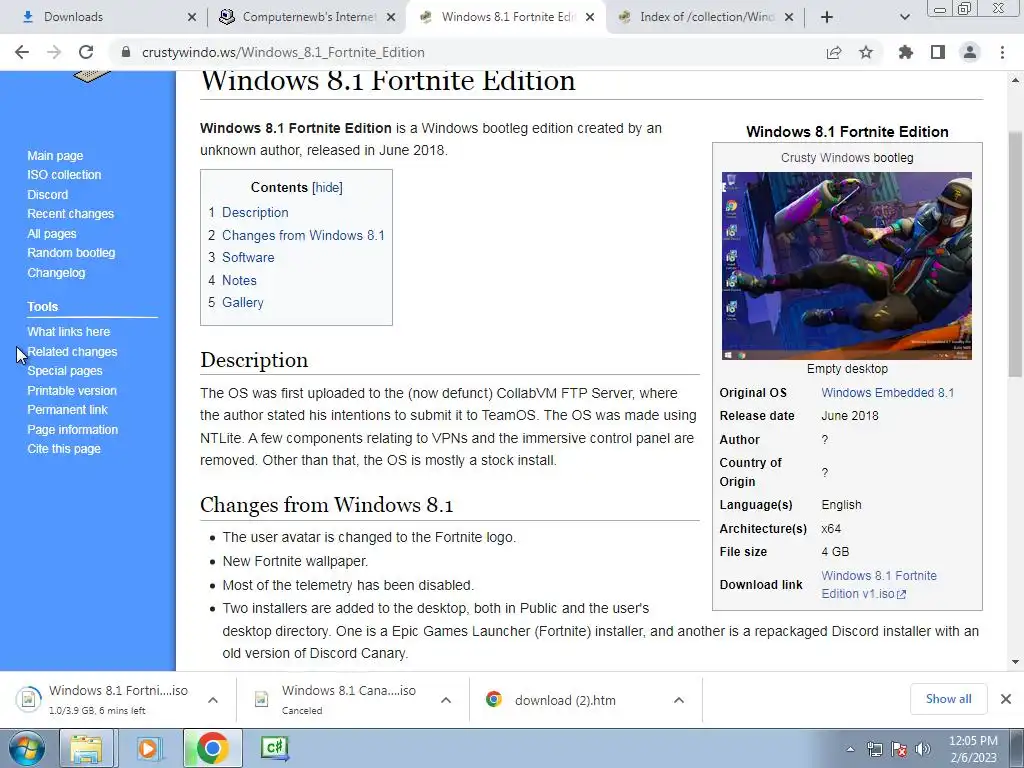
Task: Open Related changes tool
Action: coord(72,351)
